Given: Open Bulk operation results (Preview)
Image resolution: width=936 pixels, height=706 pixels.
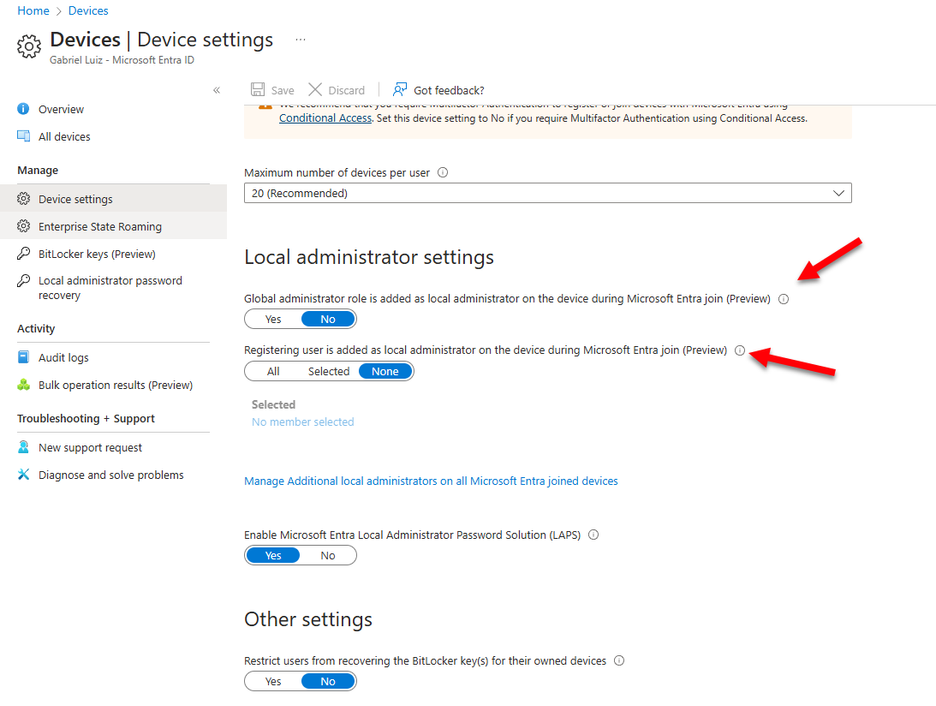Looking at the screenshot, I should click(x=115, y=386).
